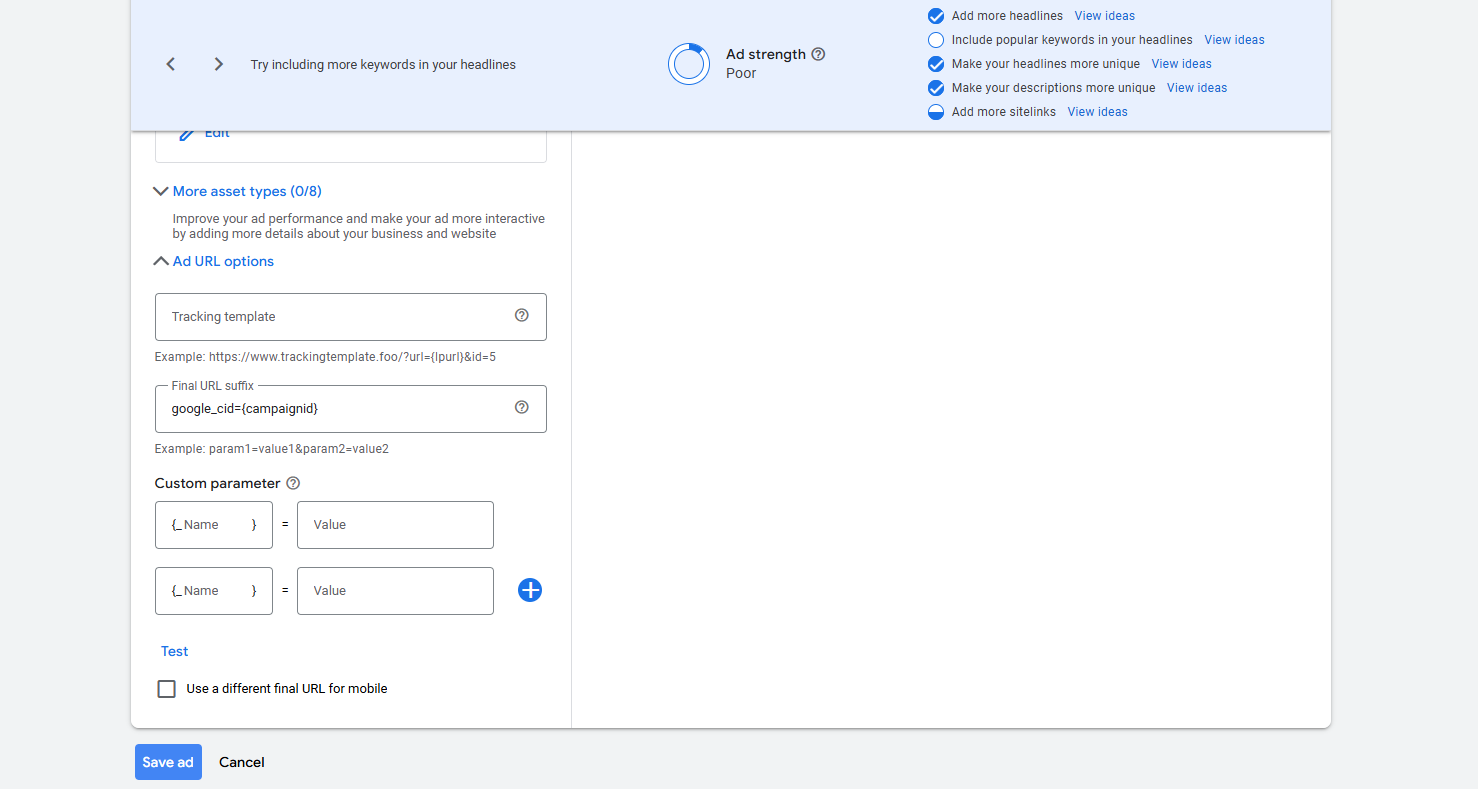Click the previous suggestion arrow

click(x=171, y=64)
